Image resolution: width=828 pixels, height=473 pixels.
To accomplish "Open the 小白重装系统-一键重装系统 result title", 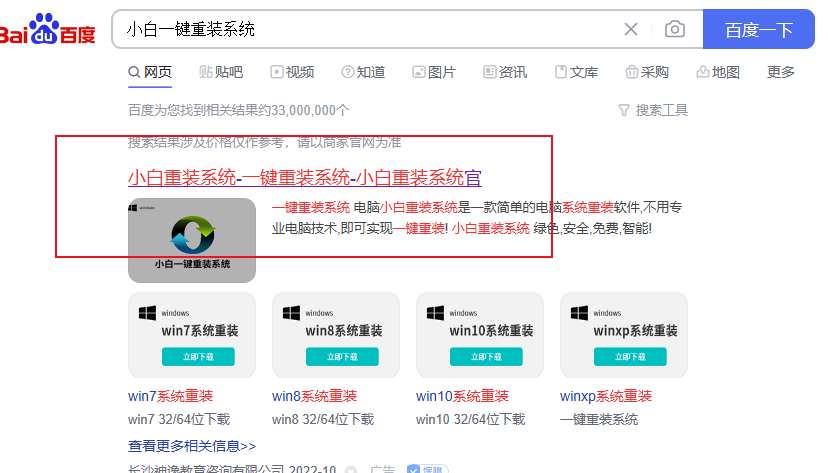I will (305, 177).
